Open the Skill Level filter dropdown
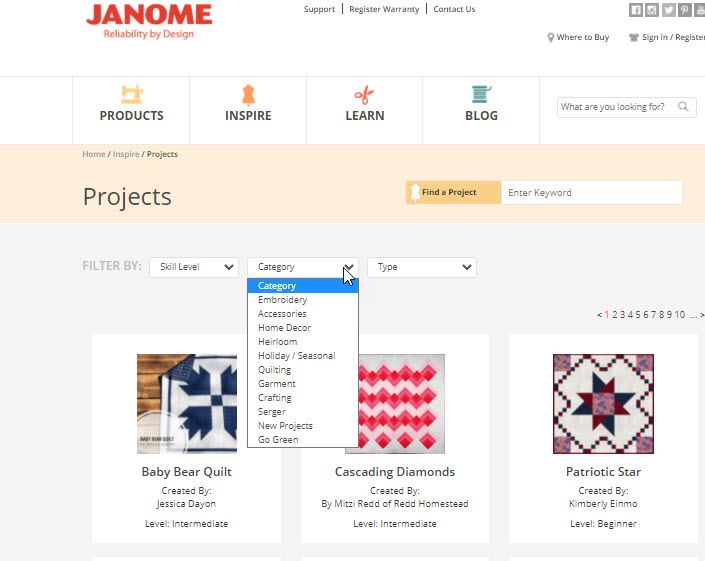The height and width of the screenshot is (561, 705). point(194,267)
